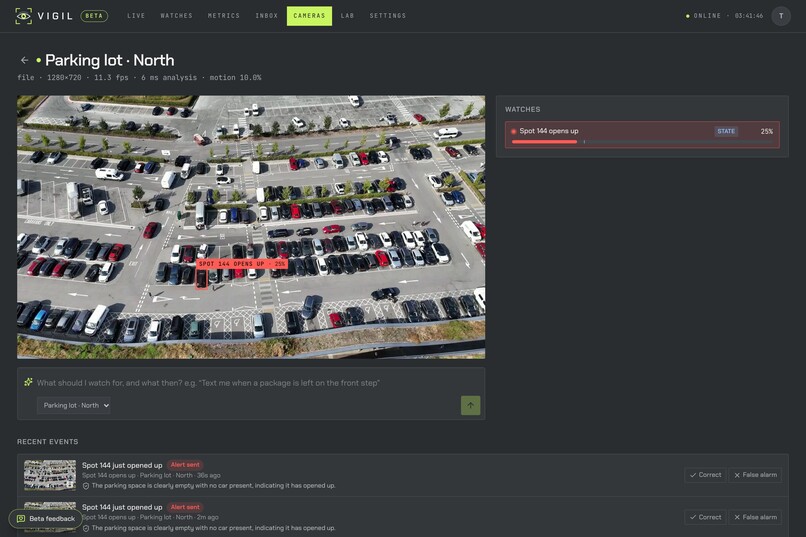Screen dimensions: 806x537
Task: Click the Online status indicator
Action: tap(704, 16)
